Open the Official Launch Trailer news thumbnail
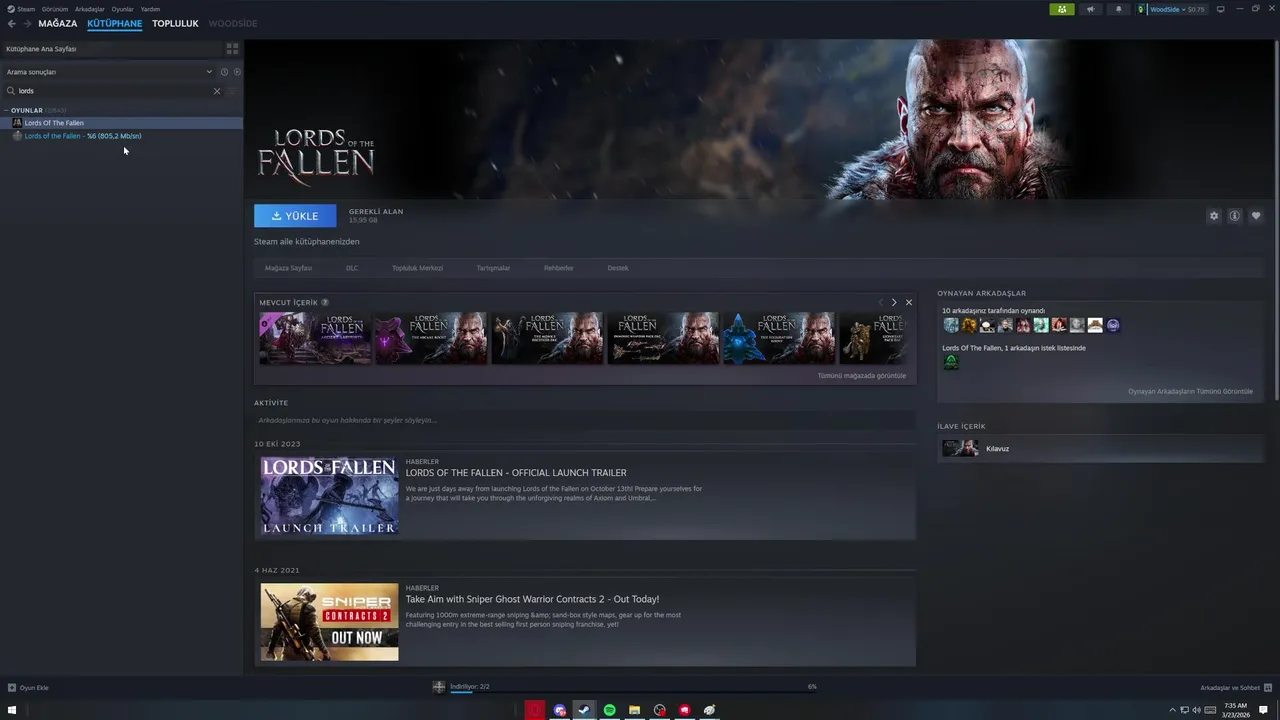This screenshot has width=1280, height=720. coord(329,495)
